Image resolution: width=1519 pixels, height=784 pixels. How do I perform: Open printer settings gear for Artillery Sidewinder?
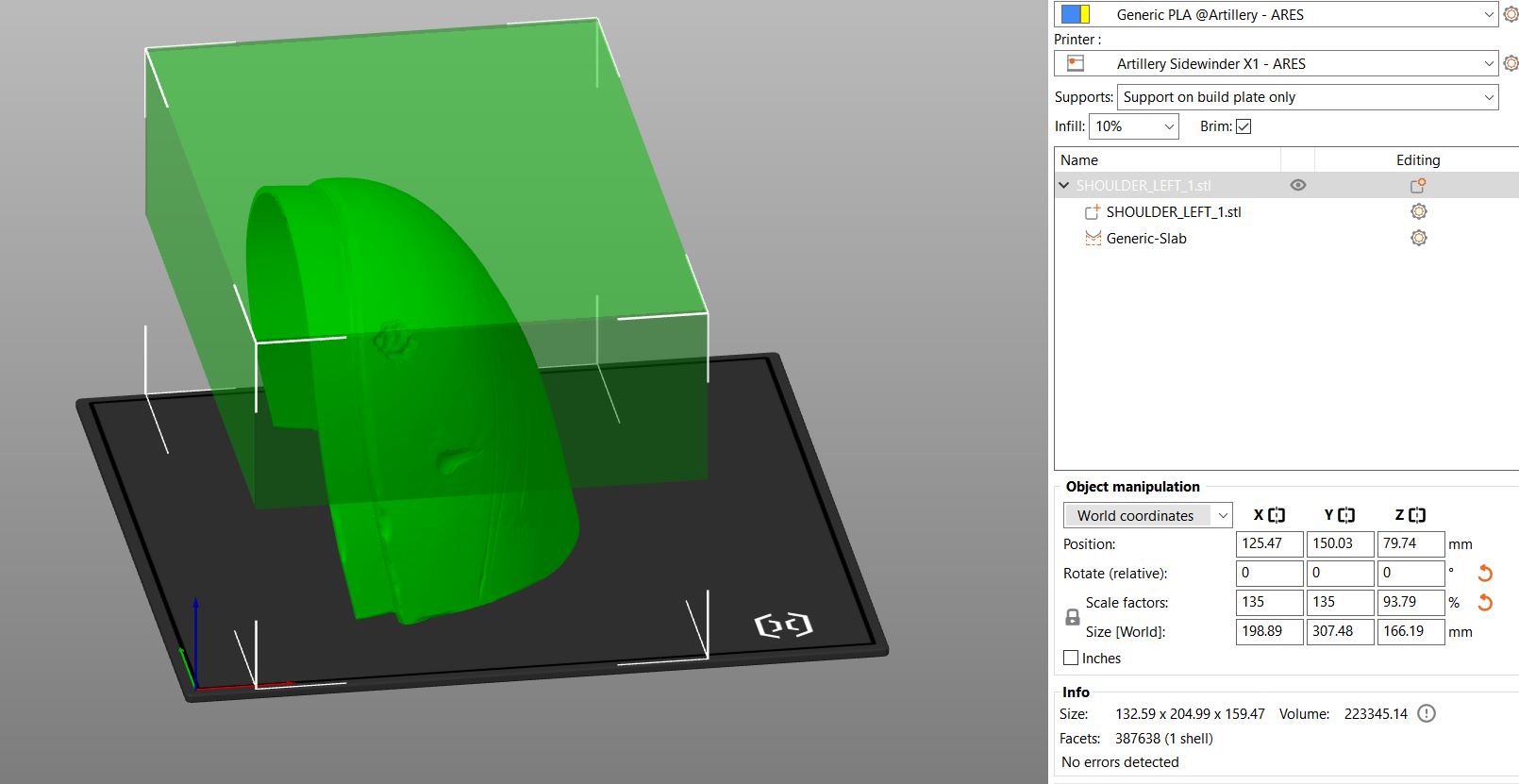1511,63
